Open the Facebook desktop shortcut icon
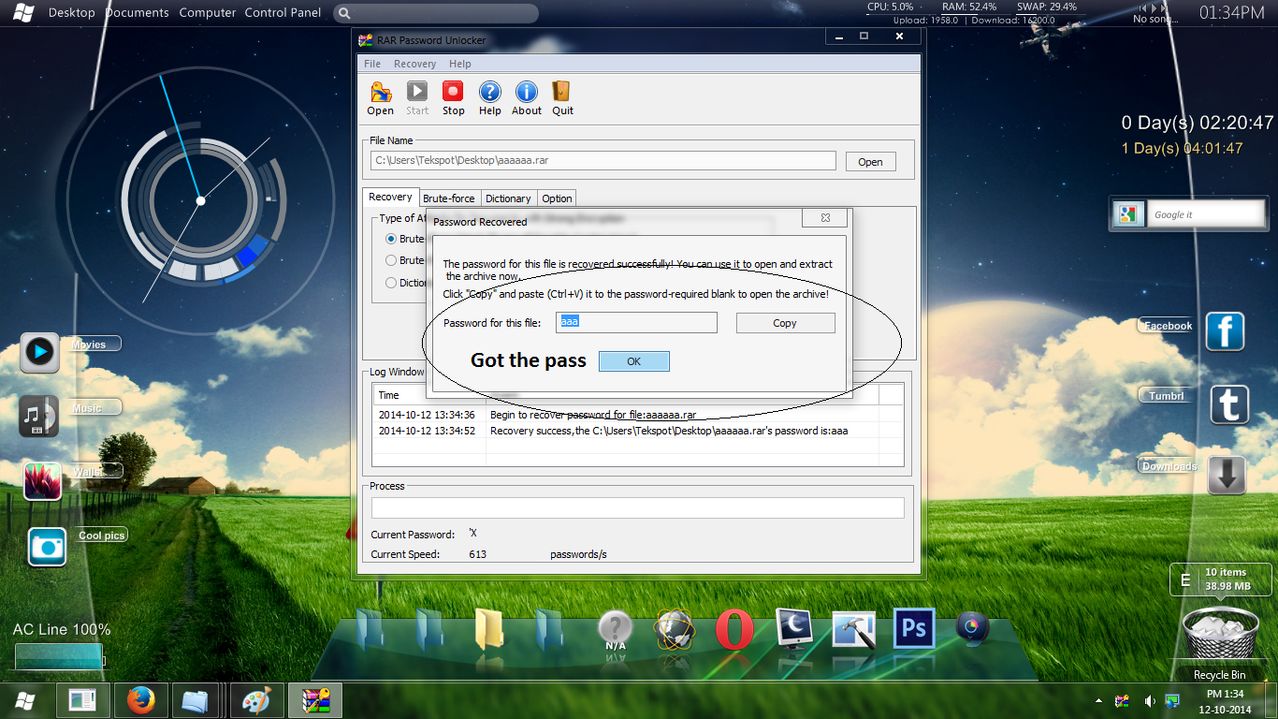This screenshot has height=719, width=1278. tap(1225, 331)
